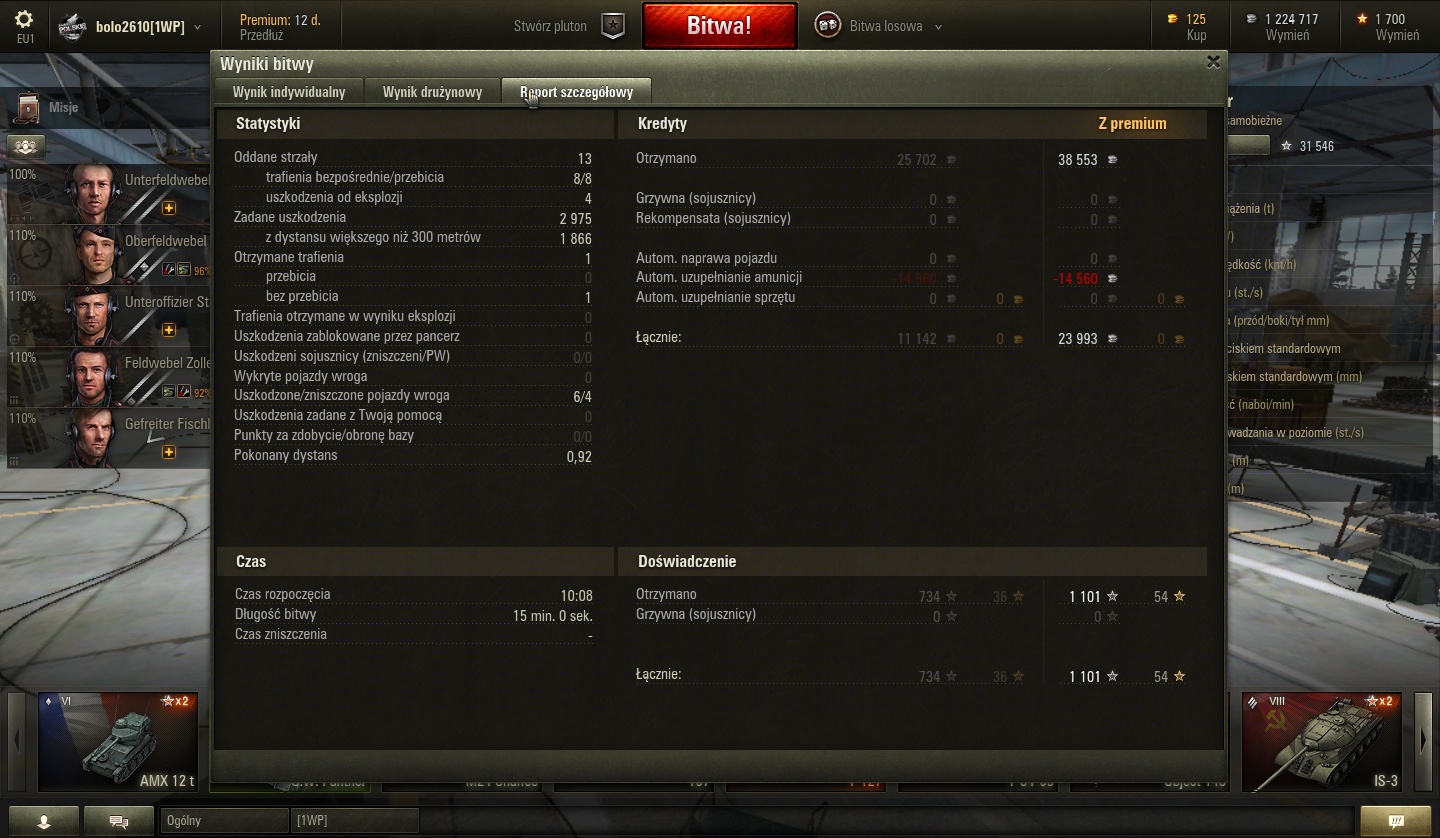Viewport: 1440px width, 838px height.
Task: Open contacts list person icon
Action: (x=43, y=821)
